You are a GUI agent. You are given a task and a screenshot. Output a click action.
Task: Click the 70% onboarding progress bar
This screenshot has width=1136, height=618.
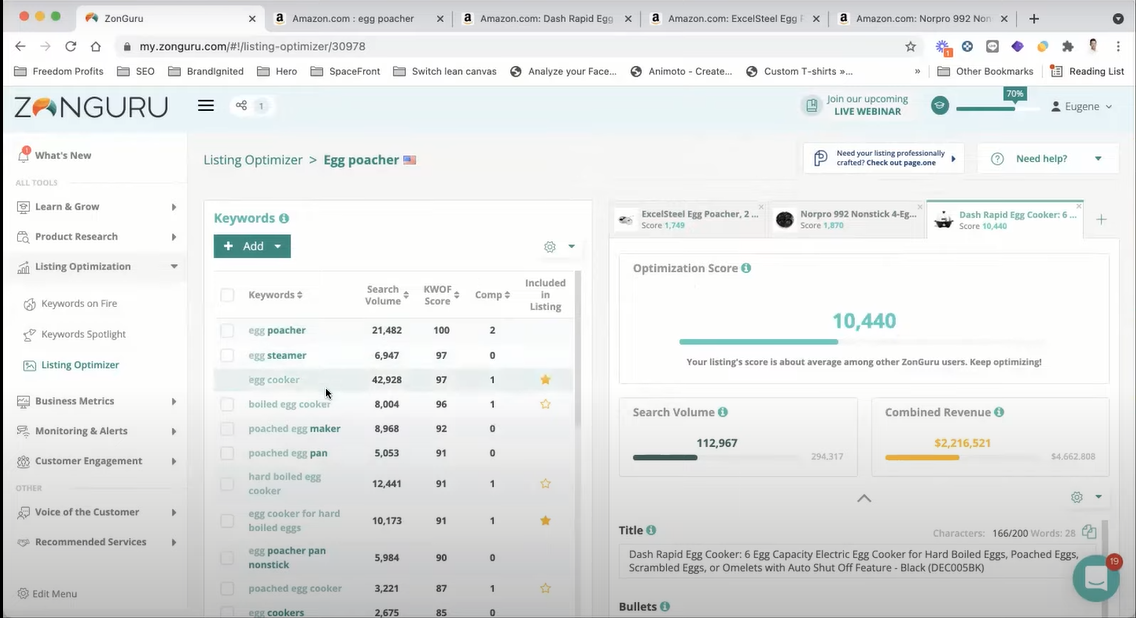click(x=997, y=109)
